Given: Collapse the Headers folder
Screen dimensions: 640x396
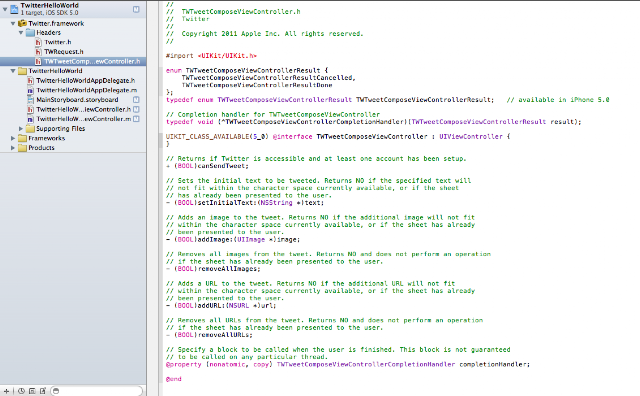Looking at the screenshot, I should point(21,33).
